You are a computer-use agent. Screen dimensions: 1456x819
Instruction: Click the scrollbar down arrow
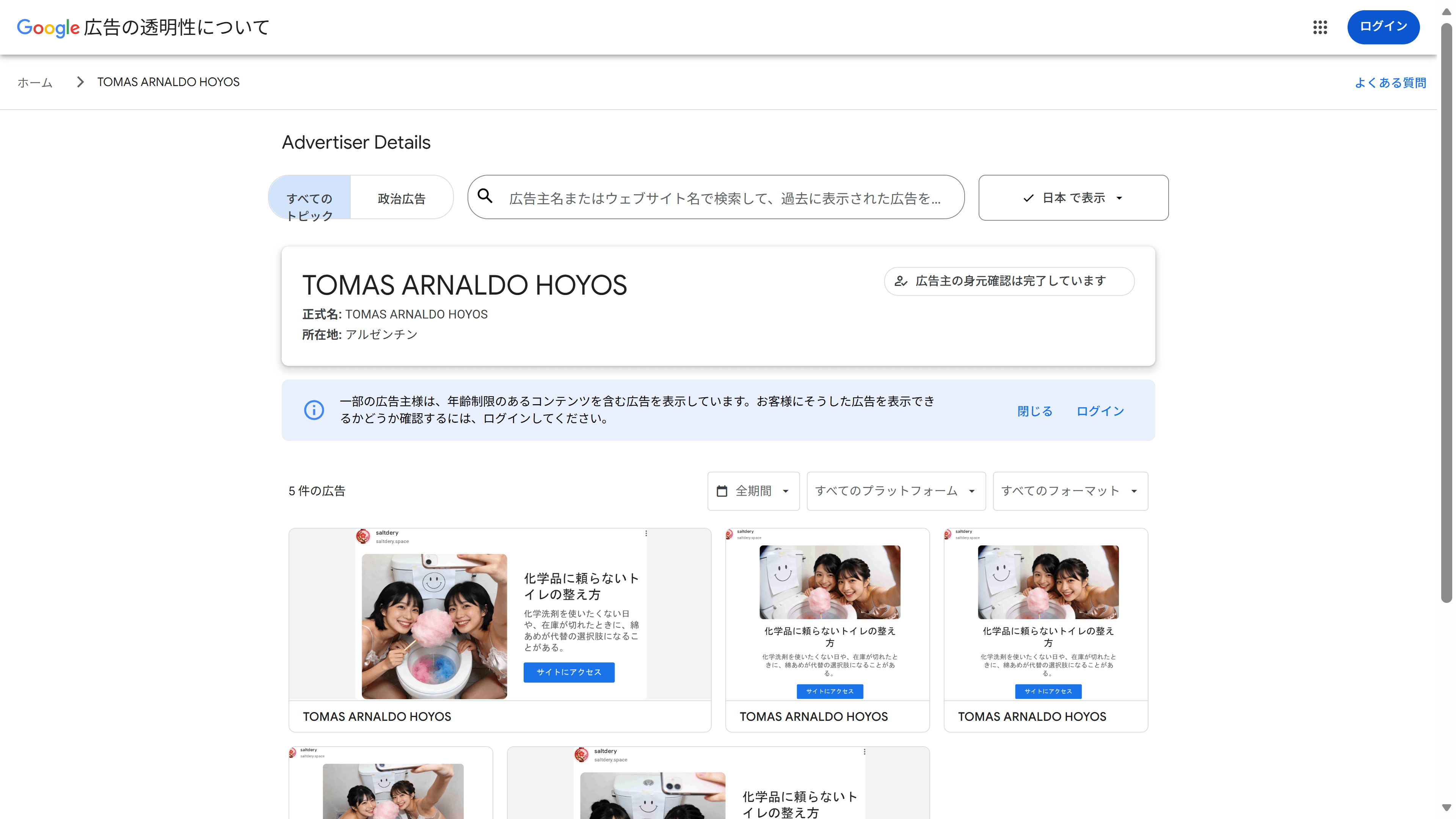tap(1447, 808)
